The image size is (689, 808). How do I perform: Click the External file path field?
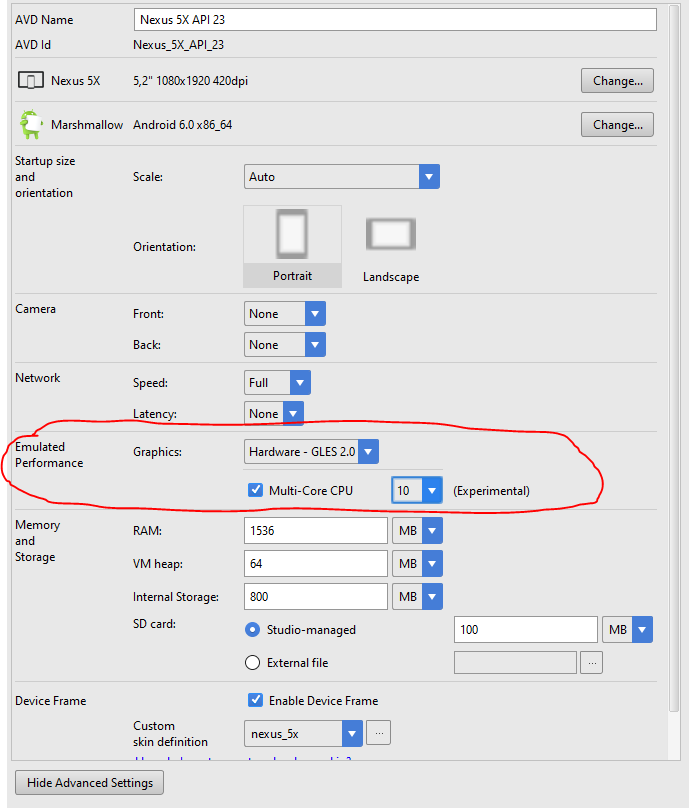(515, 663)
